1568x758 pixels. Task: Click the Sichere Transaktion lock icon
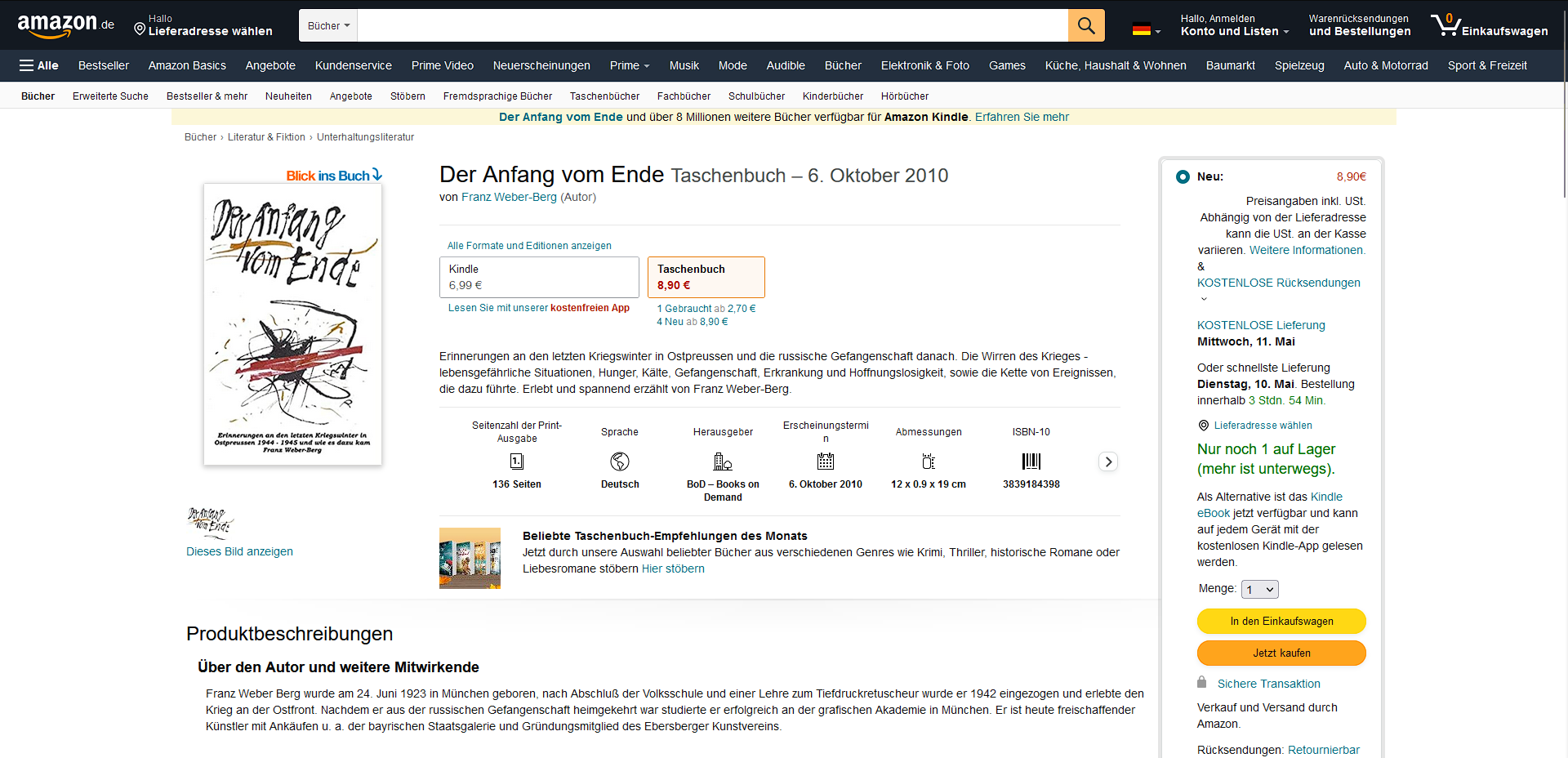tap(1201, 682)
